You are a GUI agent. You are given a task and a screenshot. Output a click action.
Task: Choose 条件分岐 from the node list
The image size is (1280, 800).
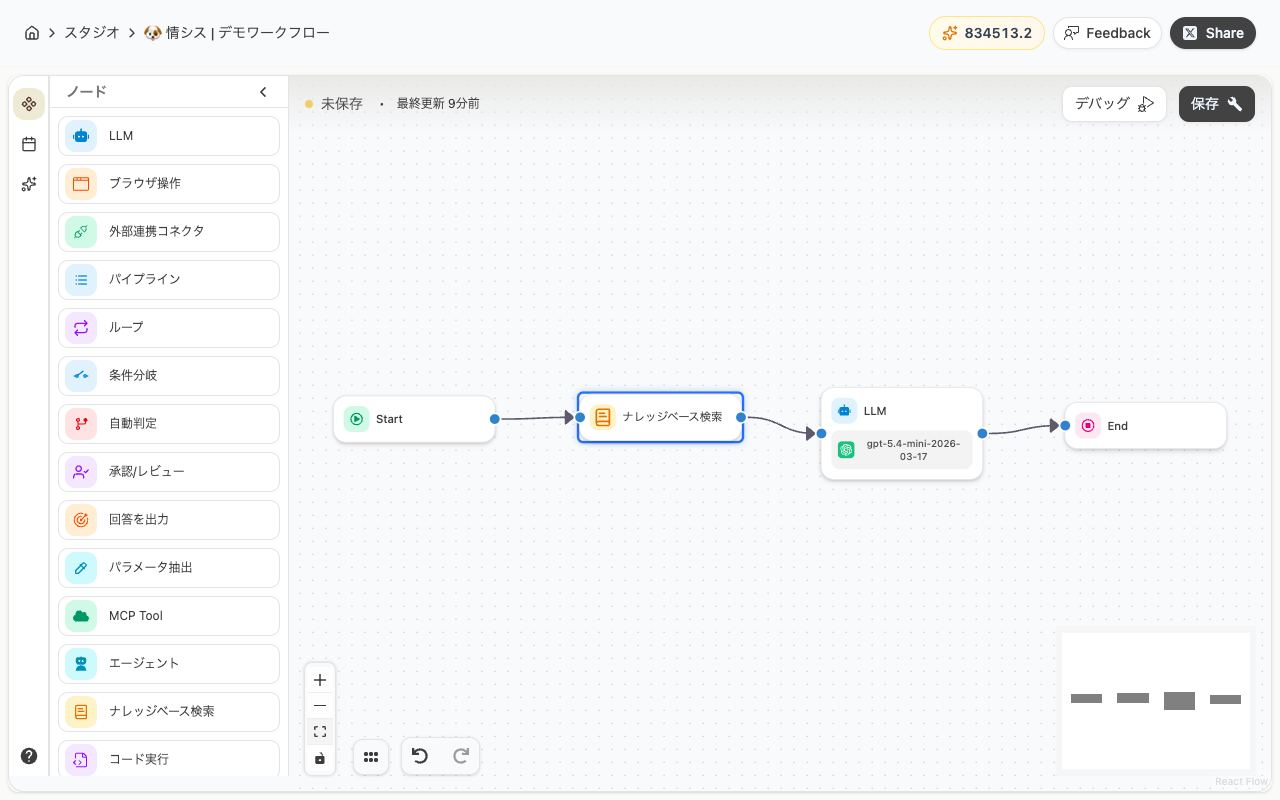pyautogui.click(x=168, y=376)
